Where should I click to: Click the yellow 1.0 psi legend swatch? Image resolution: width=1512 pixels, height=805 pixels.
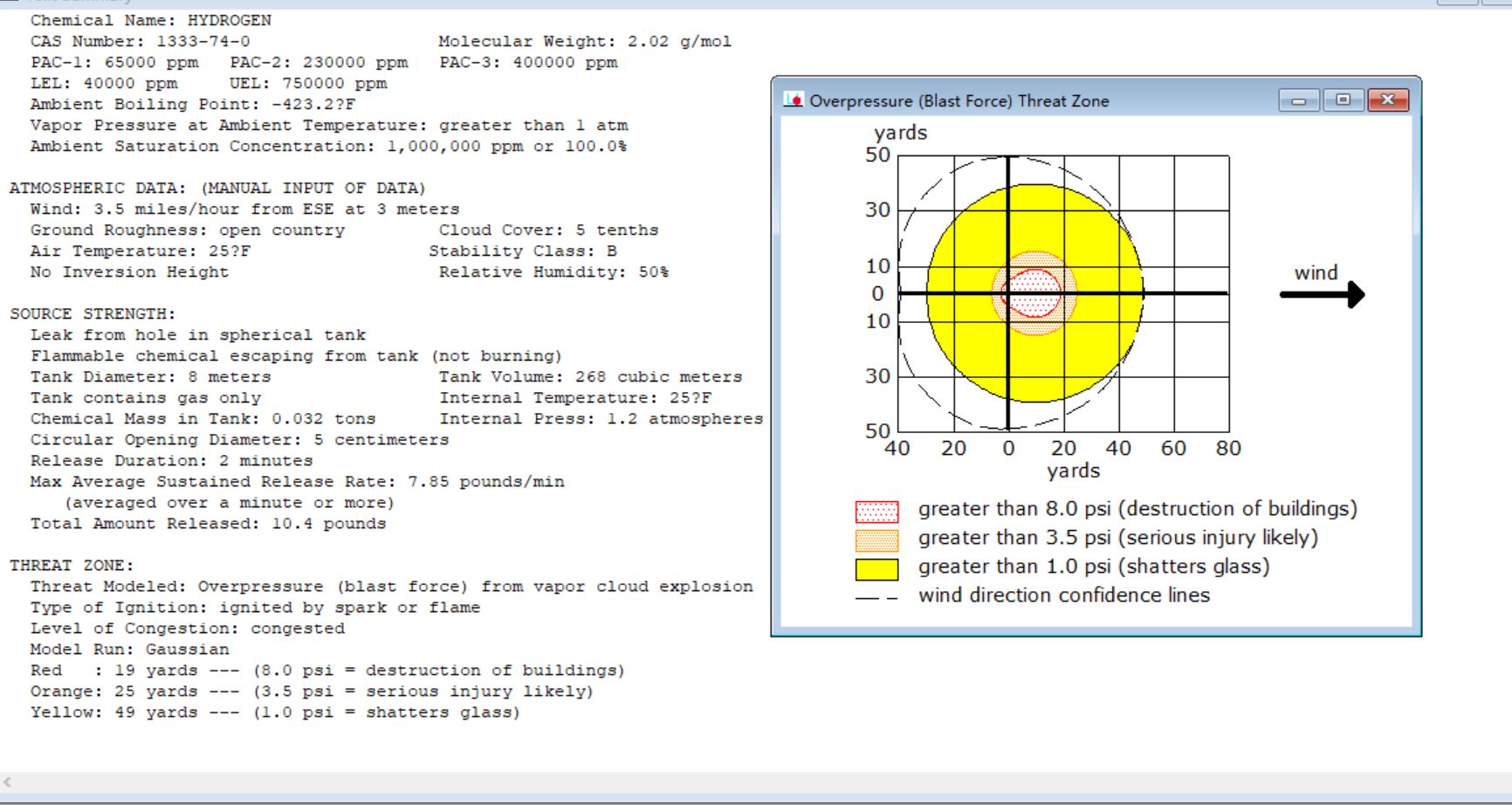point(876,569)
